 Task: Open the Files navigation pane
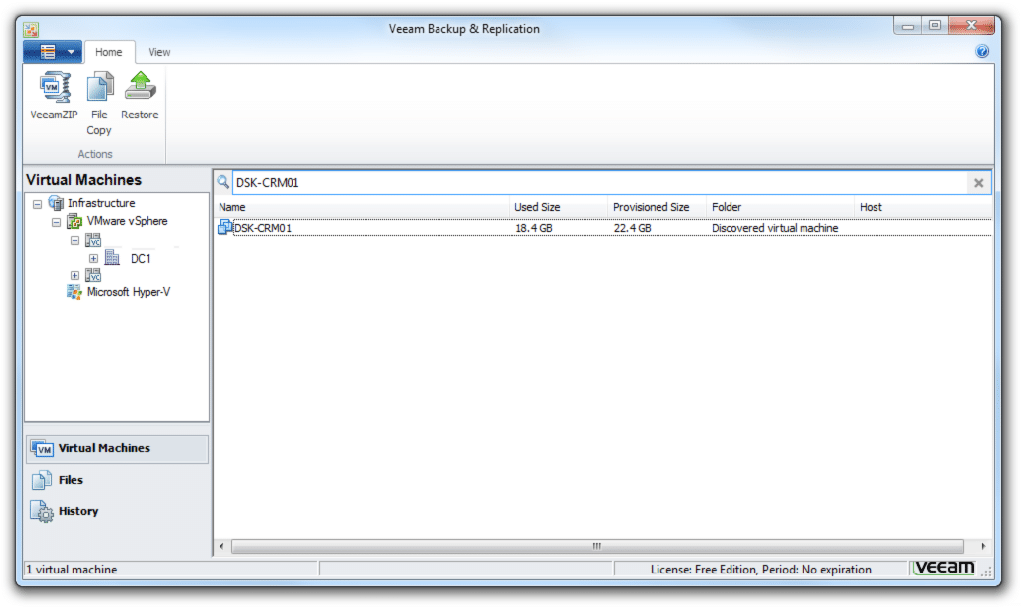click(x=71, y=480)
